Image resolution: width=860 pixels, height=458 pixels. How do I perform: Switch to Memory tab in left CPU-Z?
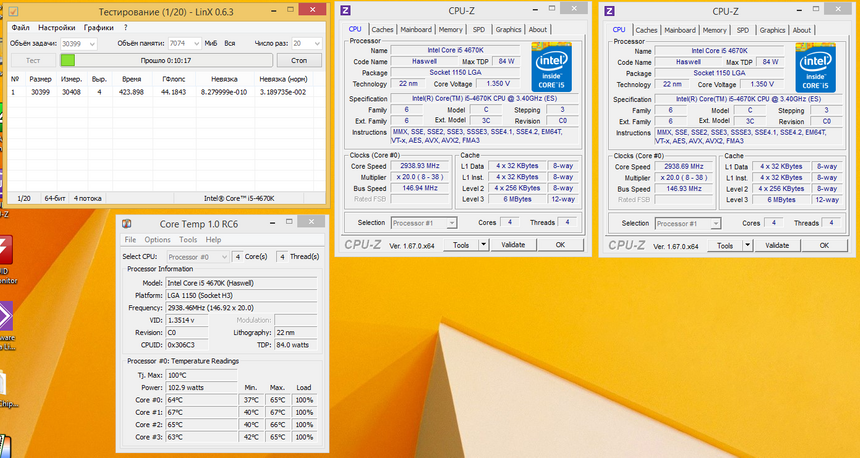pos(450,30)
